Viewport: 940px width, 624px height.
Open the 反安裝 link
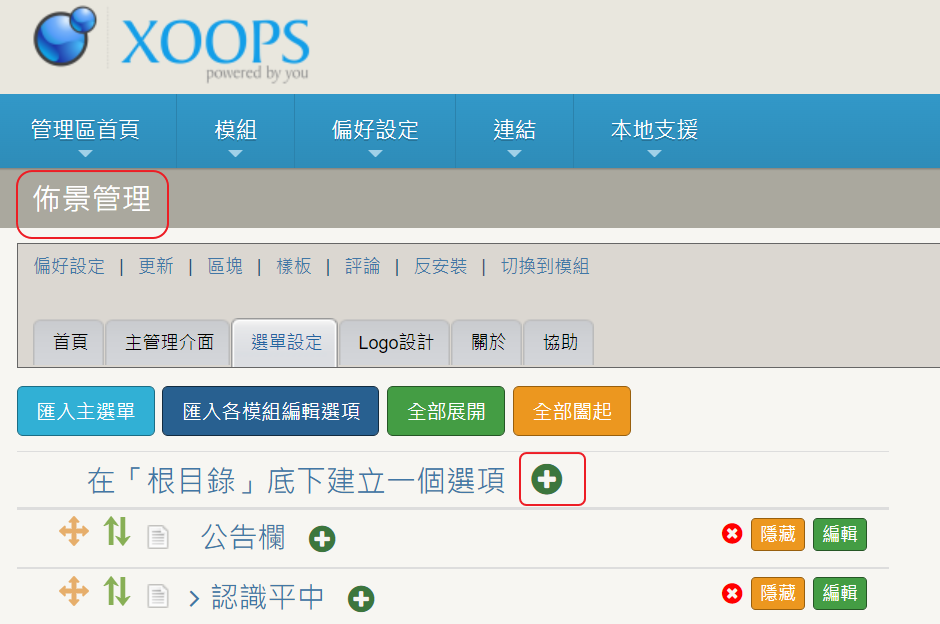(440, 266)
